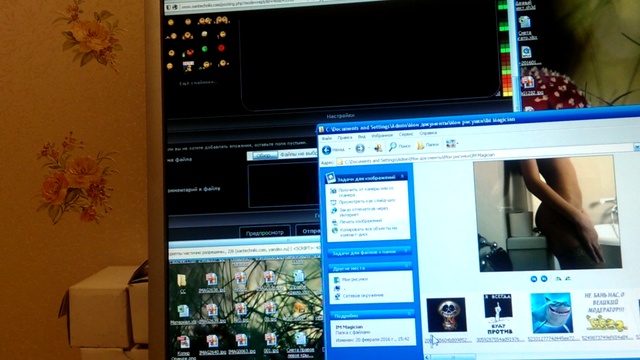Toggle the Папки folders pane button
The width and height of the screenshot is (640, 360).
pos(427,145)
